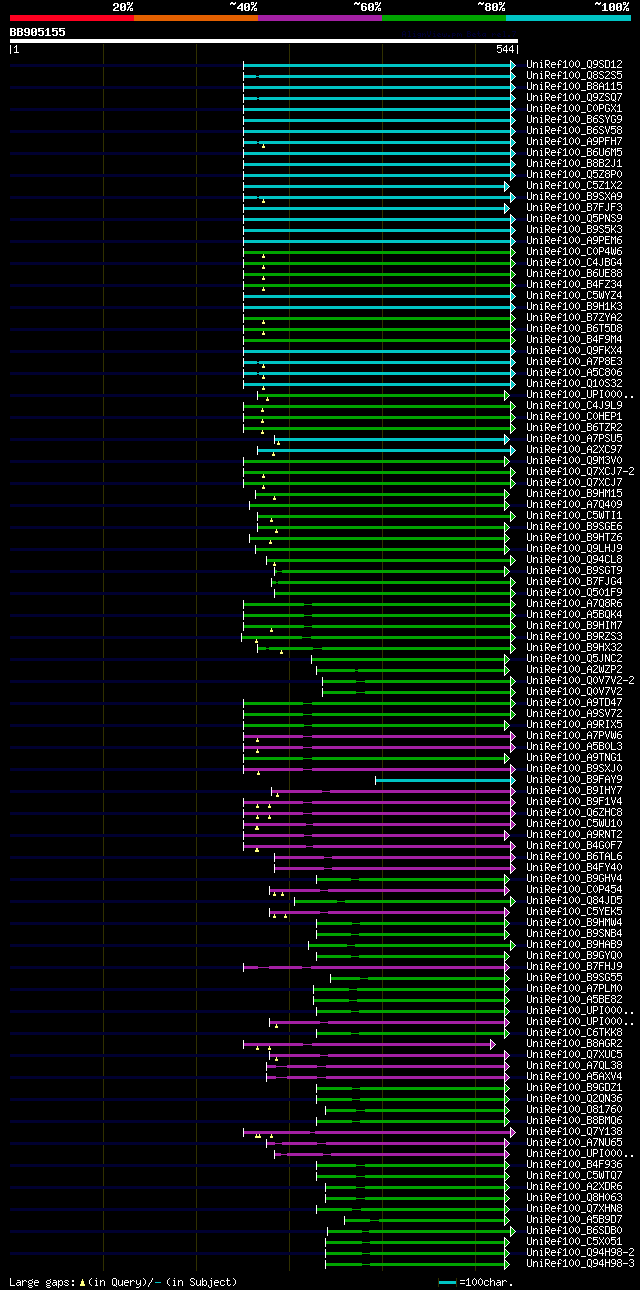Select label UniRef100_C6TKK8
640x1290 pixels.
click(574, 1033)
